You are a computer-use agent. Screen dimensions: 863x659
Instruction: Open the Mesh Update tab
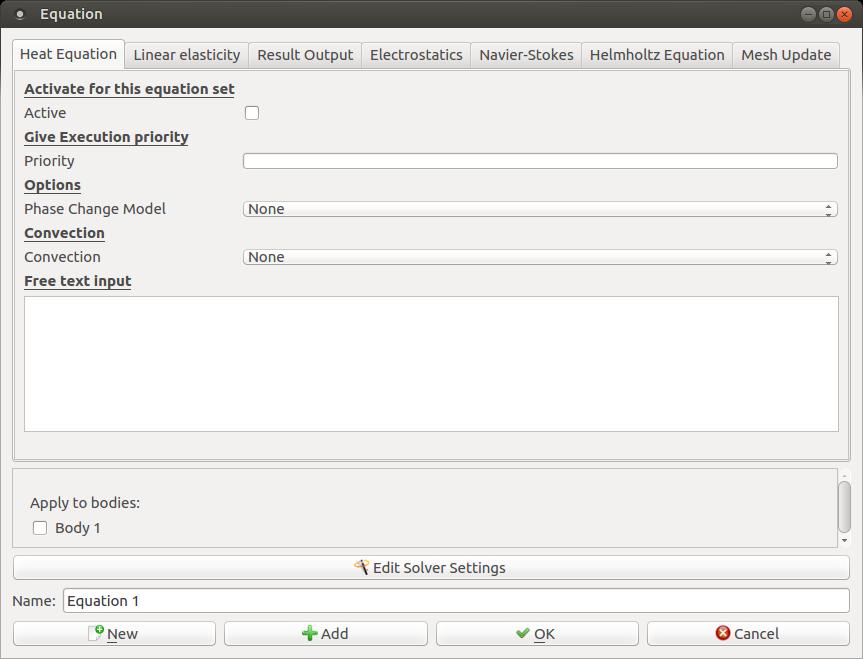point(786,55)
